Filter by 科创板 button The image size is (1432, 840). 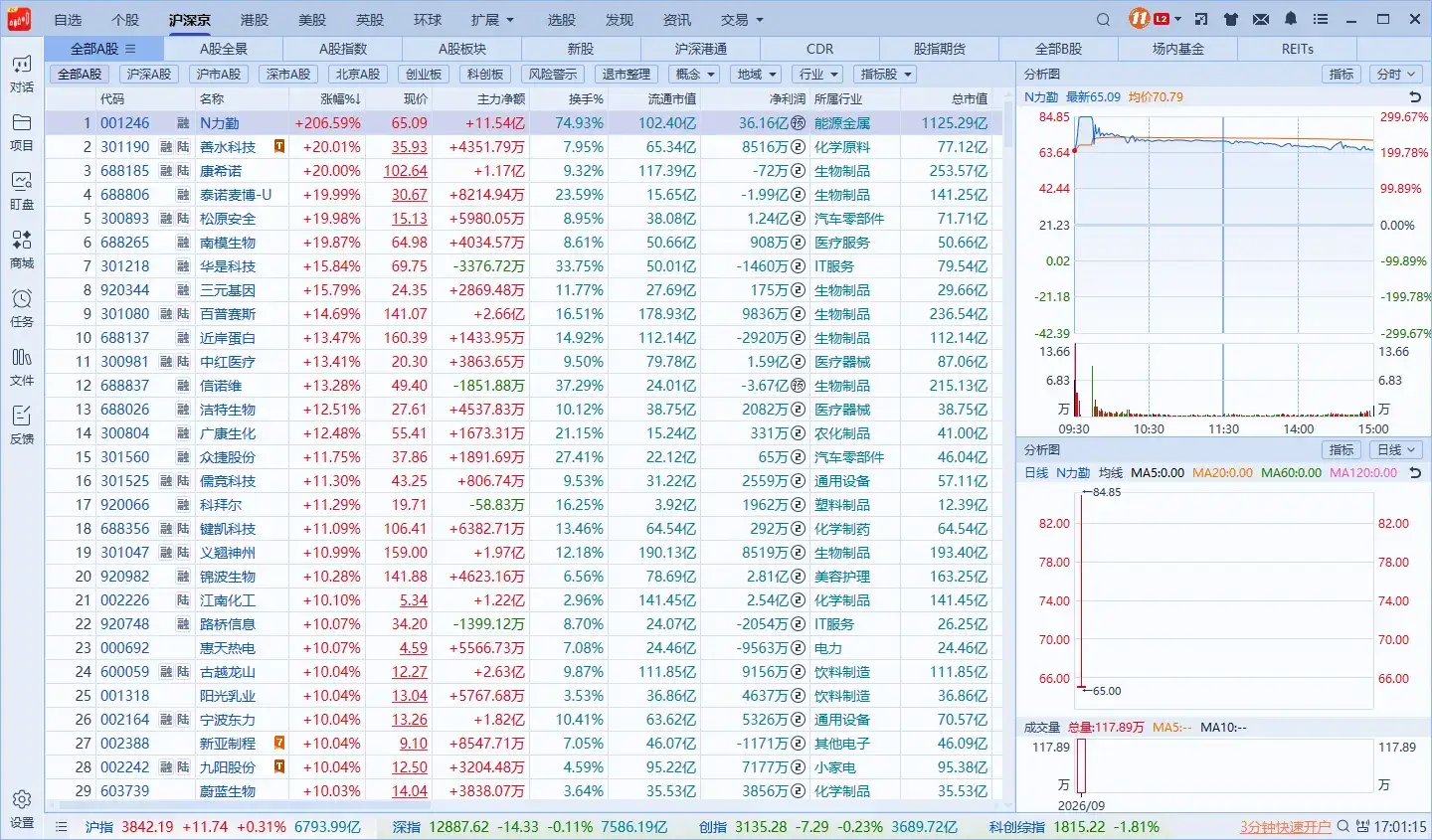click(485, 74)
